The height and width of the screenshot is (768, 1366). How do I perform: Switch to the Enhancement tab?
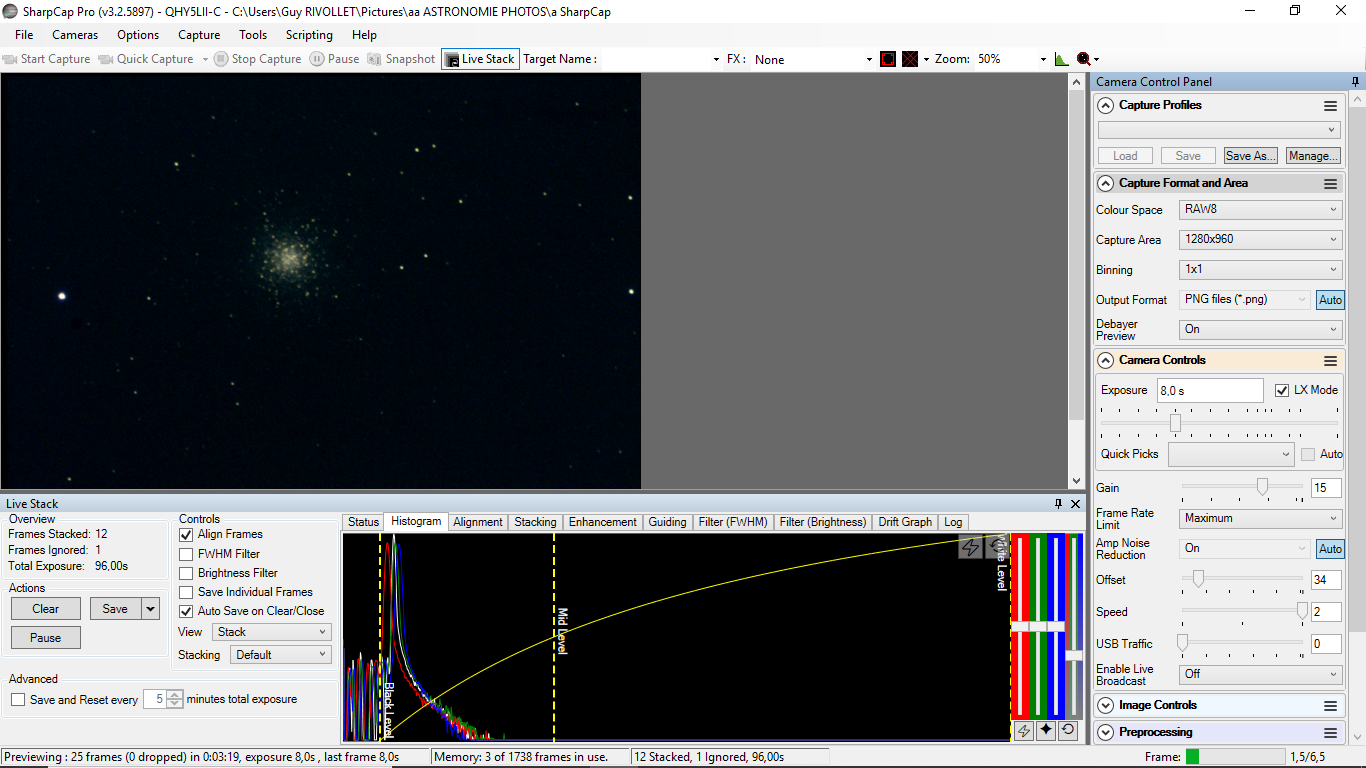coord(603,522)
